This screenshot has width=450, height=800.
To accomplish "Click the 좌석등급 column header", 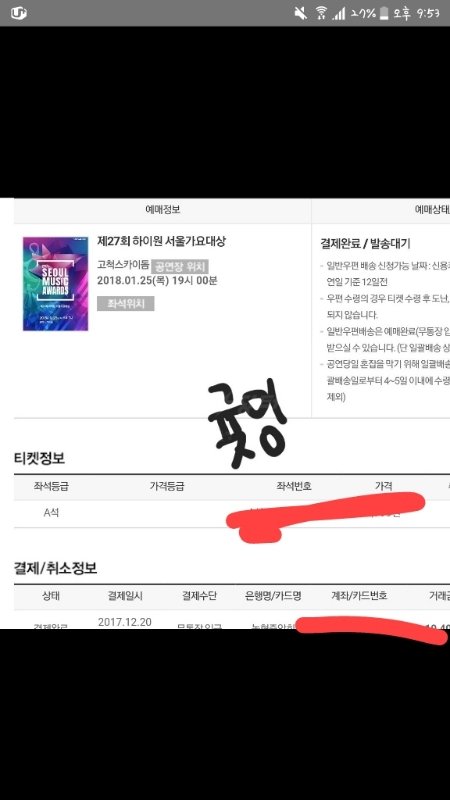I will (51, 487).
